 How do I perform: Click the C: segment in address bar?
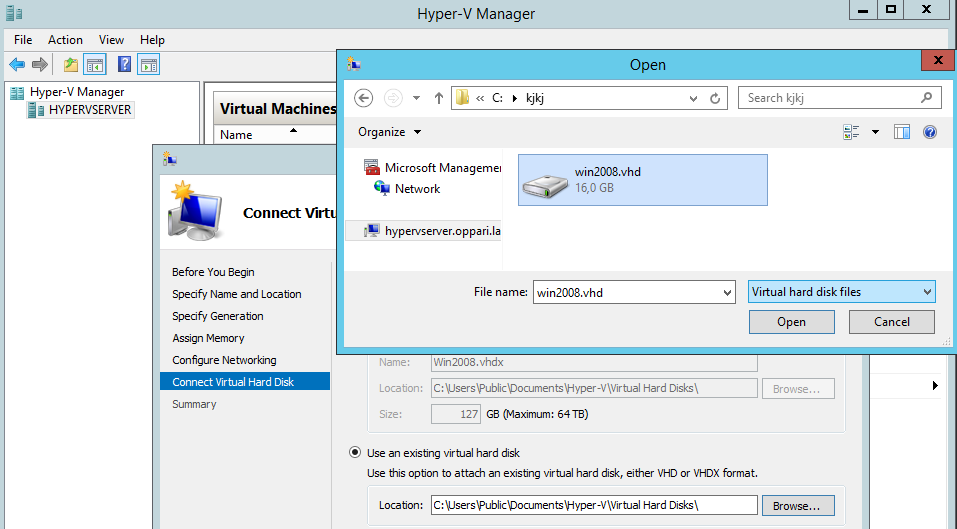[497, 98]
